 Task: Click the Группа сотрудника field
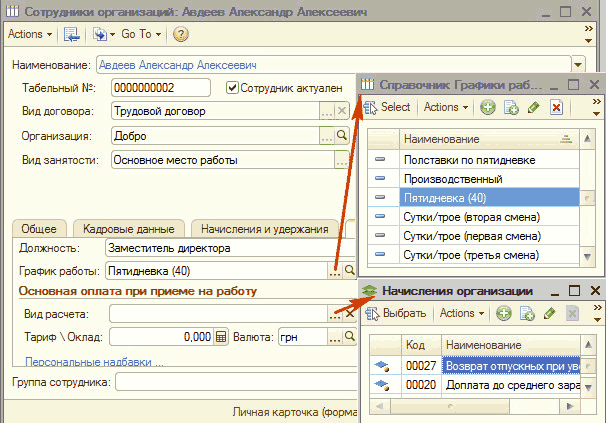coord(237,382)
